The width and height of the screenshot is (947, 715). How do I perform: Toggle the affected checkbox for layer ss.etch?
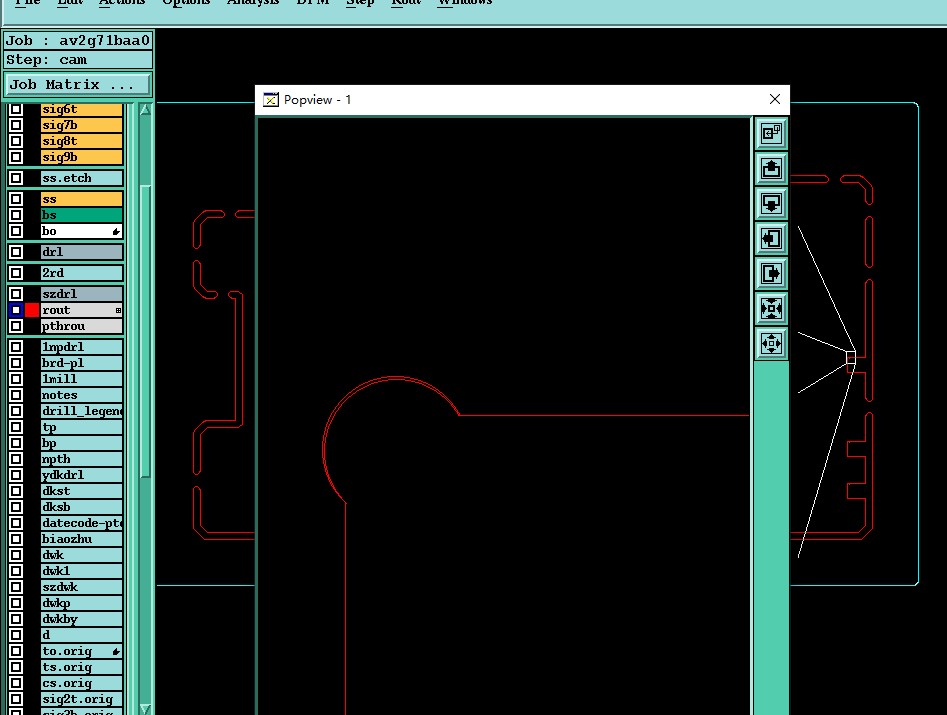[x=16, y=178]
